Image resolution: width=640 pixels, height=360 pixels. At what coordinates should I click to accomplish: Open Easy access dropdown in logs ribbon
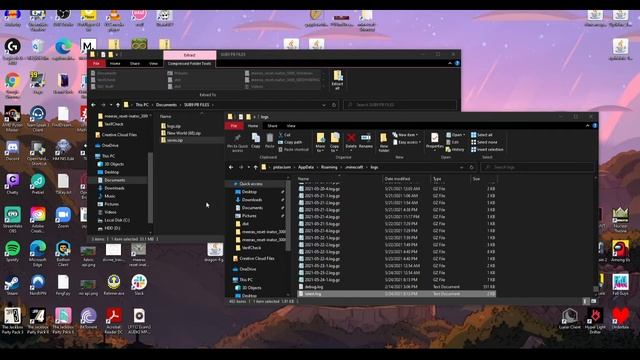407,142
